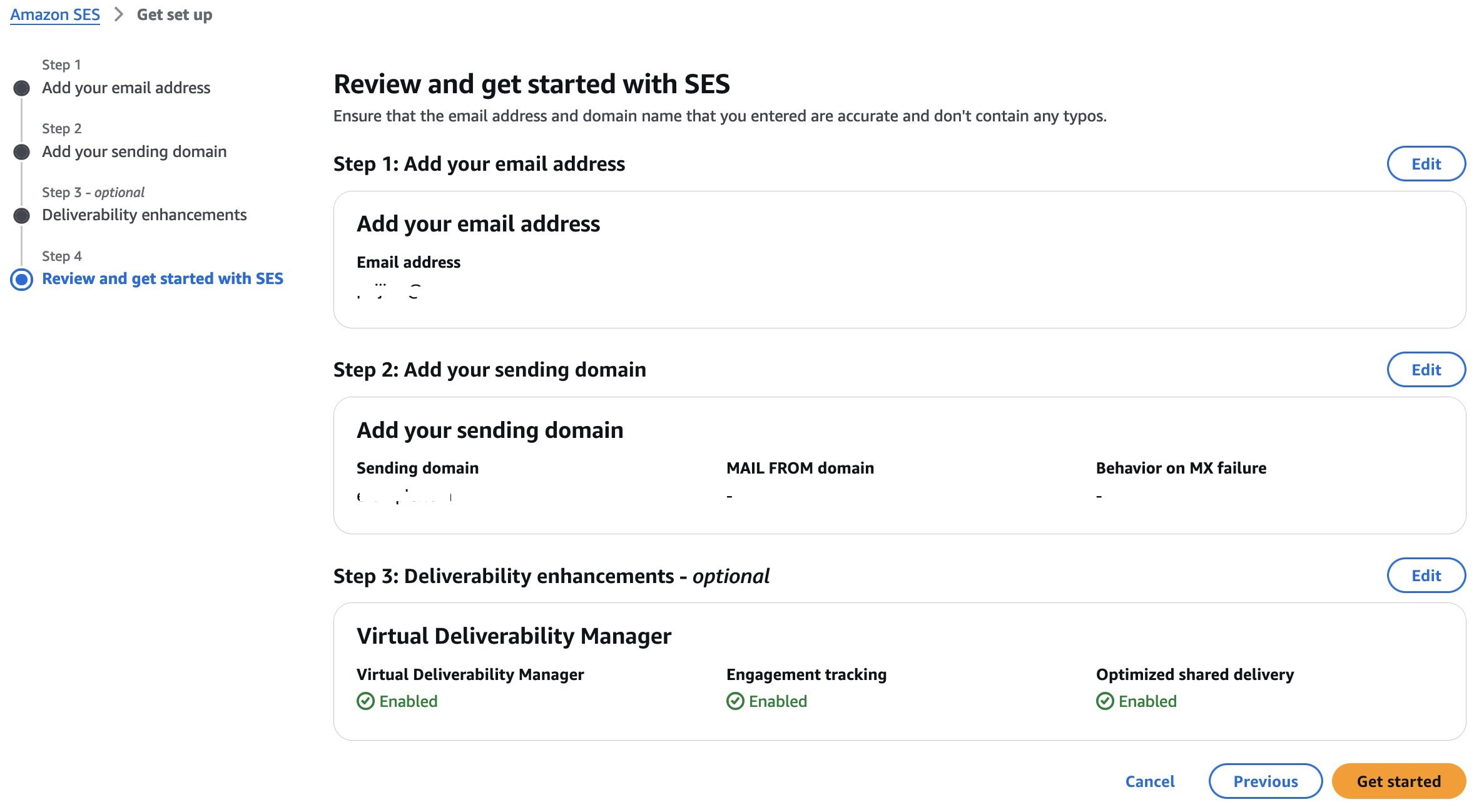Image resolution: width=1484 pixels, height=812 pixels.
Task: Go to Add your sending domain step
Action: [134, 151]
